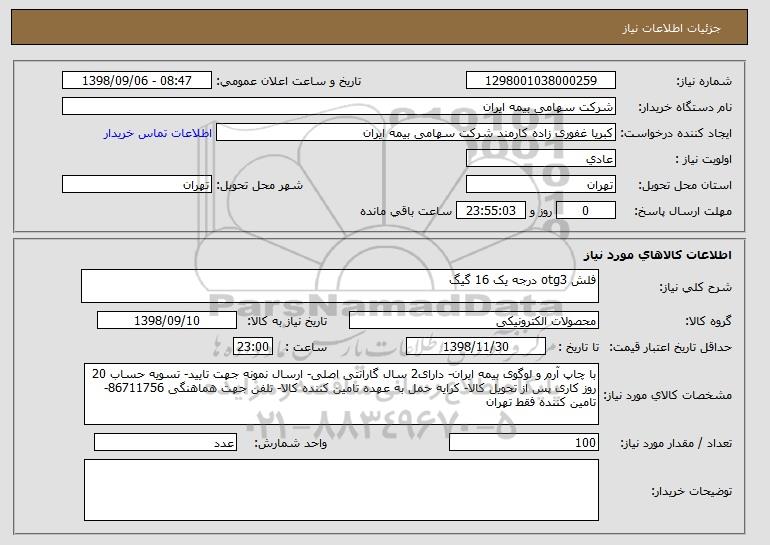
Task: Click the text ساعت باقی مانده
Action: pos(406,212)
